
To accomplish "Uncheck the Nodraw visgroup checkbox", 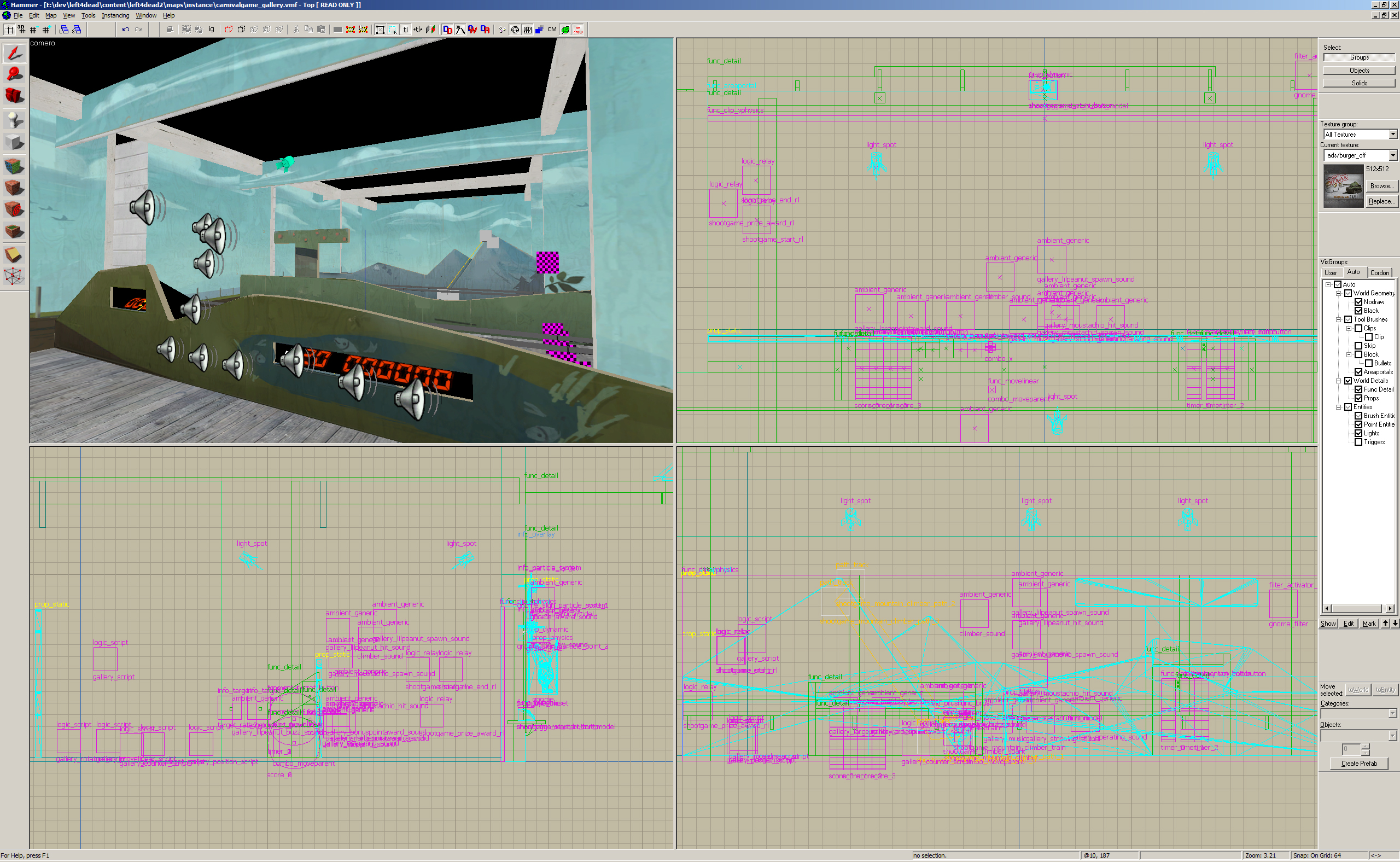I will [1358, 302].
